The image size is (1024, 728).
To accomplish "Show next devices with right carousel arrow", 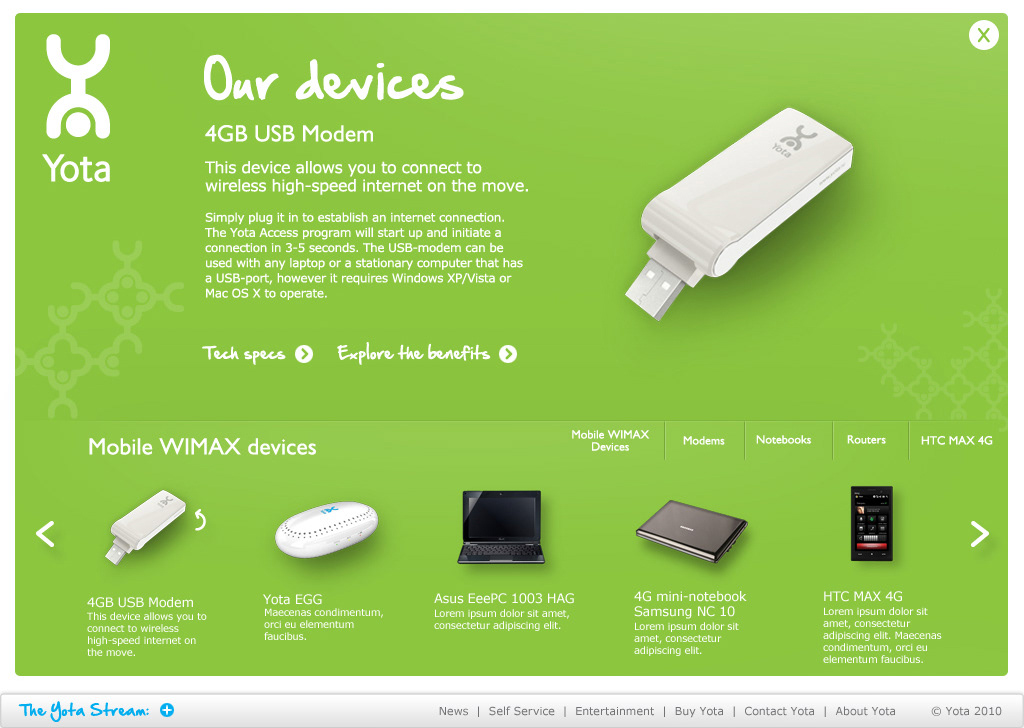I will coord(980,534).
